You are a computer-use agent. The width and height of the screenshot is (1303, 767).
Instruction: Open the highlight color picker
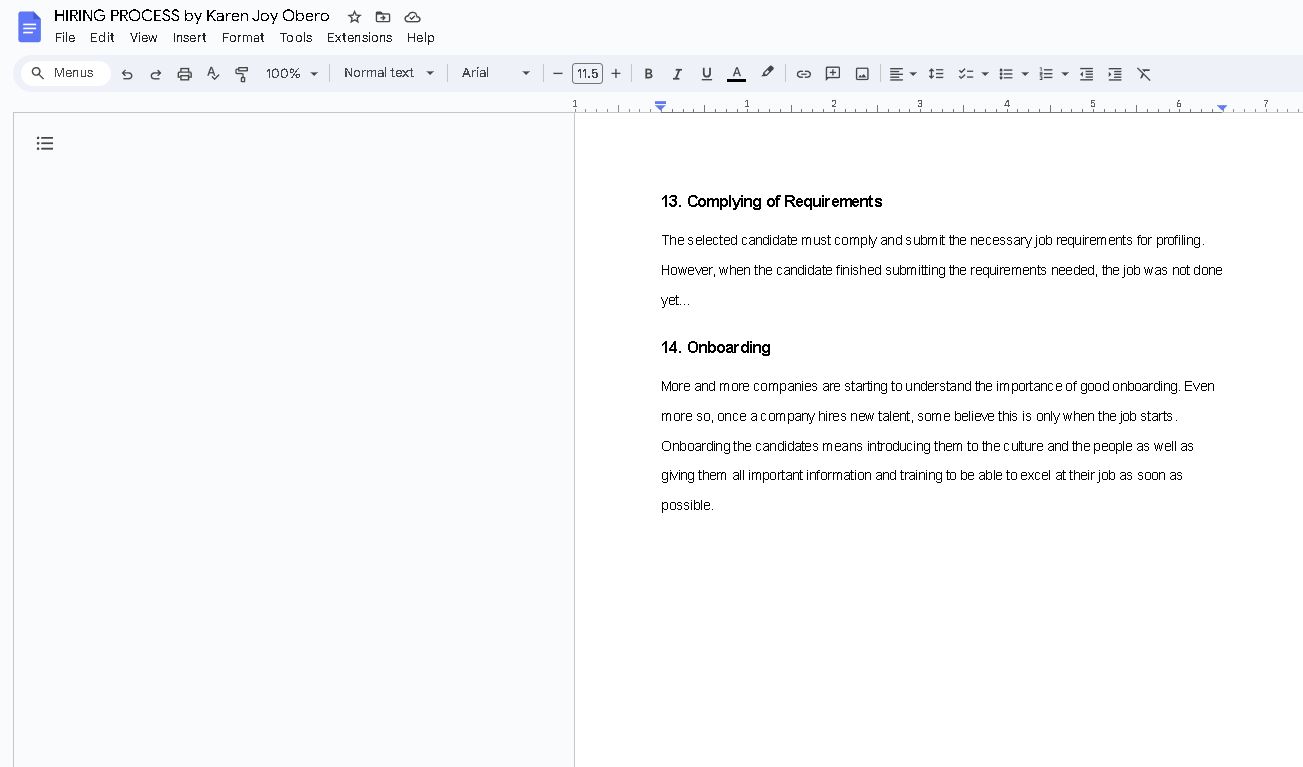pyautogui.click(x=767, y=73)
